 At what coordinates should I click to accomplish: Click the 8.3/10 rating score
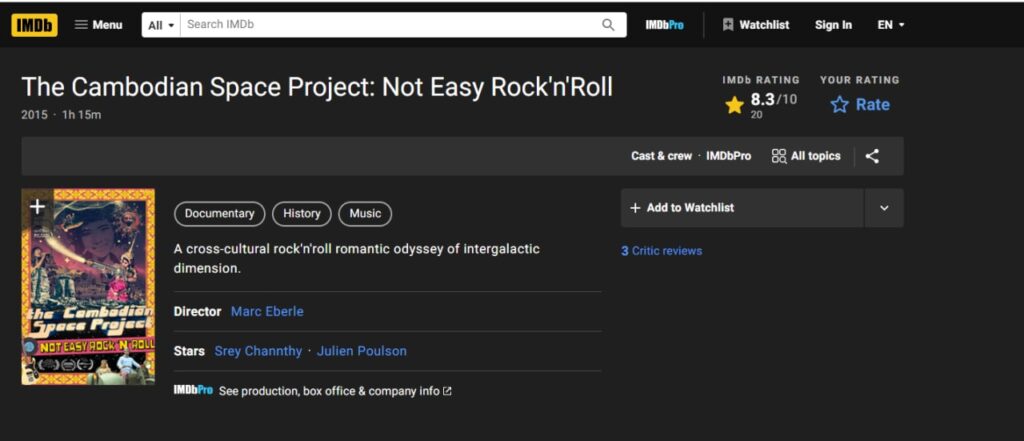(773, 100)
